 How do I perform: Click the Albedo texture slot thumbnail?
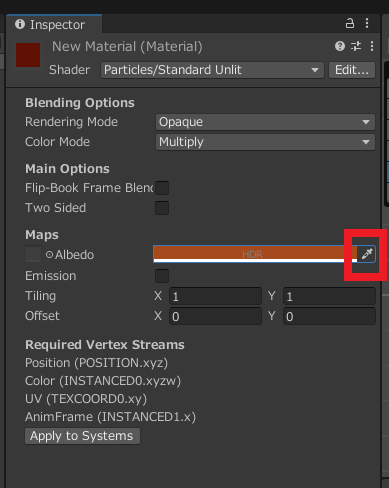click(x=33, y=254)
